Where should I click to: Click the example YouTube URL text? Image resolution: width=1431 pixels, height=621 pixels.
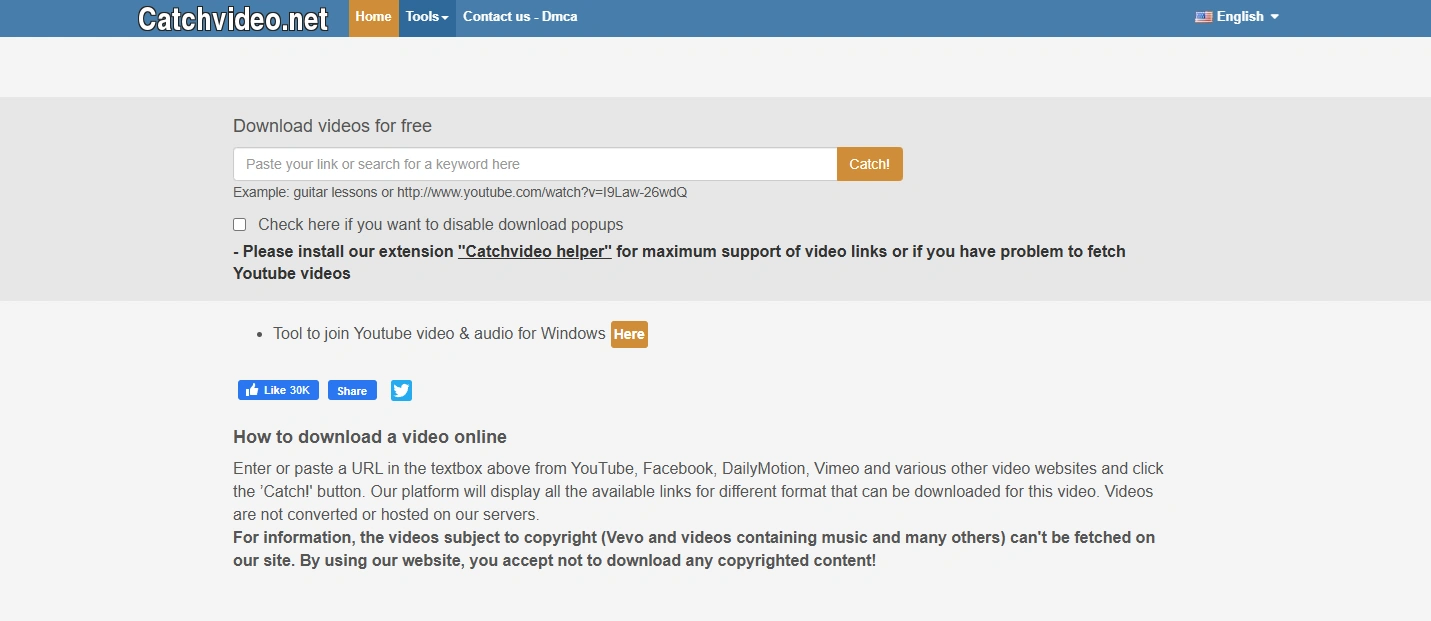(542, 192)
